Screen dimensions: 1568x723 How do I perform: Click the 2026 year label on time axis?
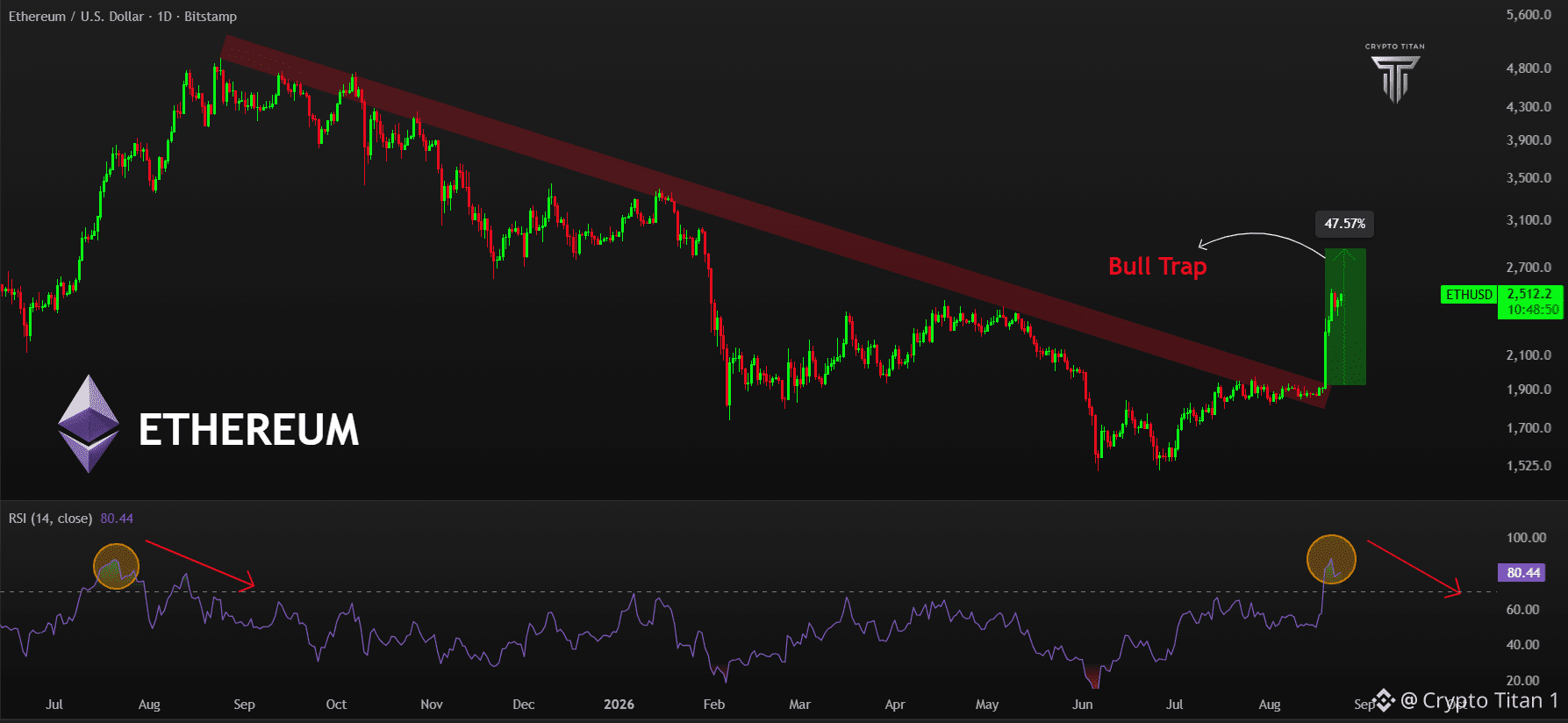pyautogui.click(x=619, y=705)
